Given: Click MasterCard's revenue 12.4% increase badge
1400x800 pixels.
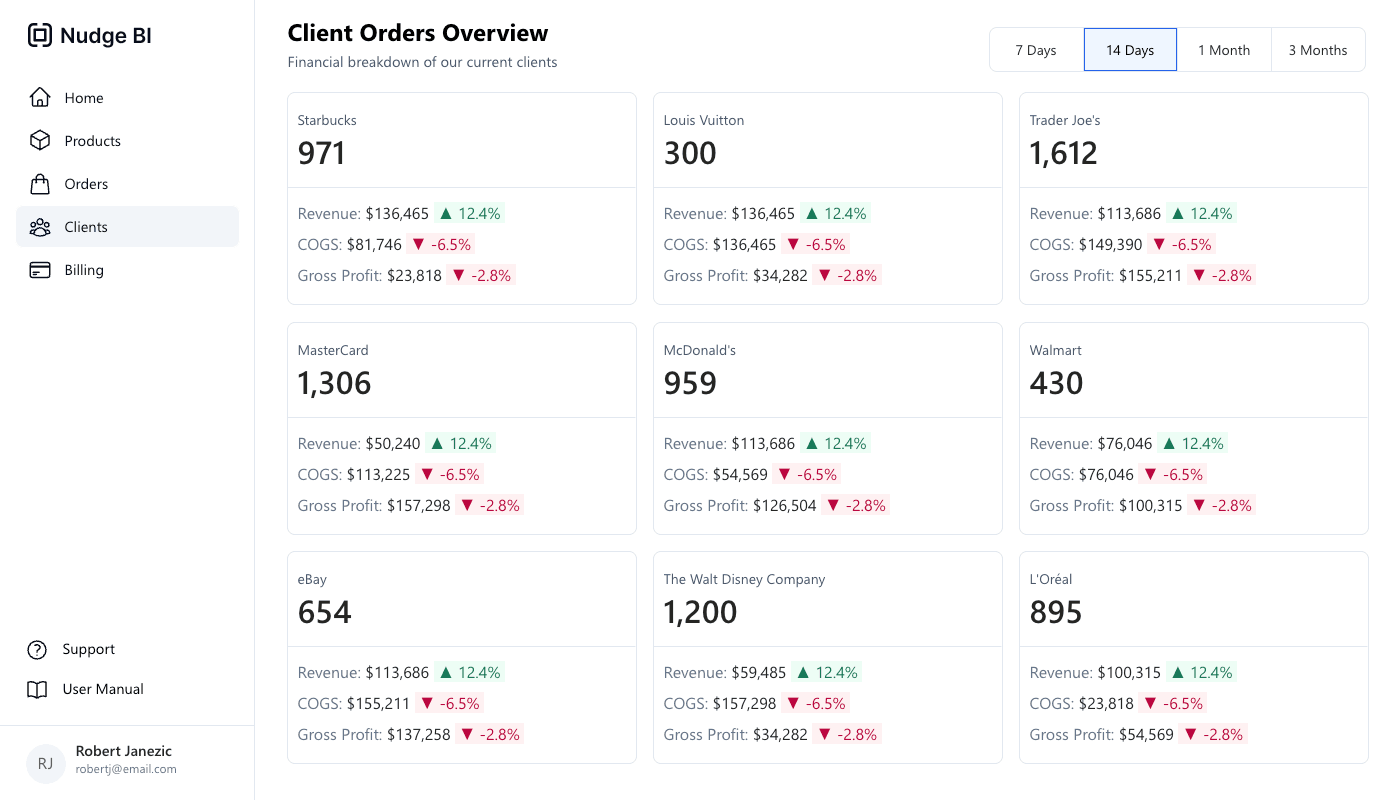Looking at the screenshot, I should (461, 444).
